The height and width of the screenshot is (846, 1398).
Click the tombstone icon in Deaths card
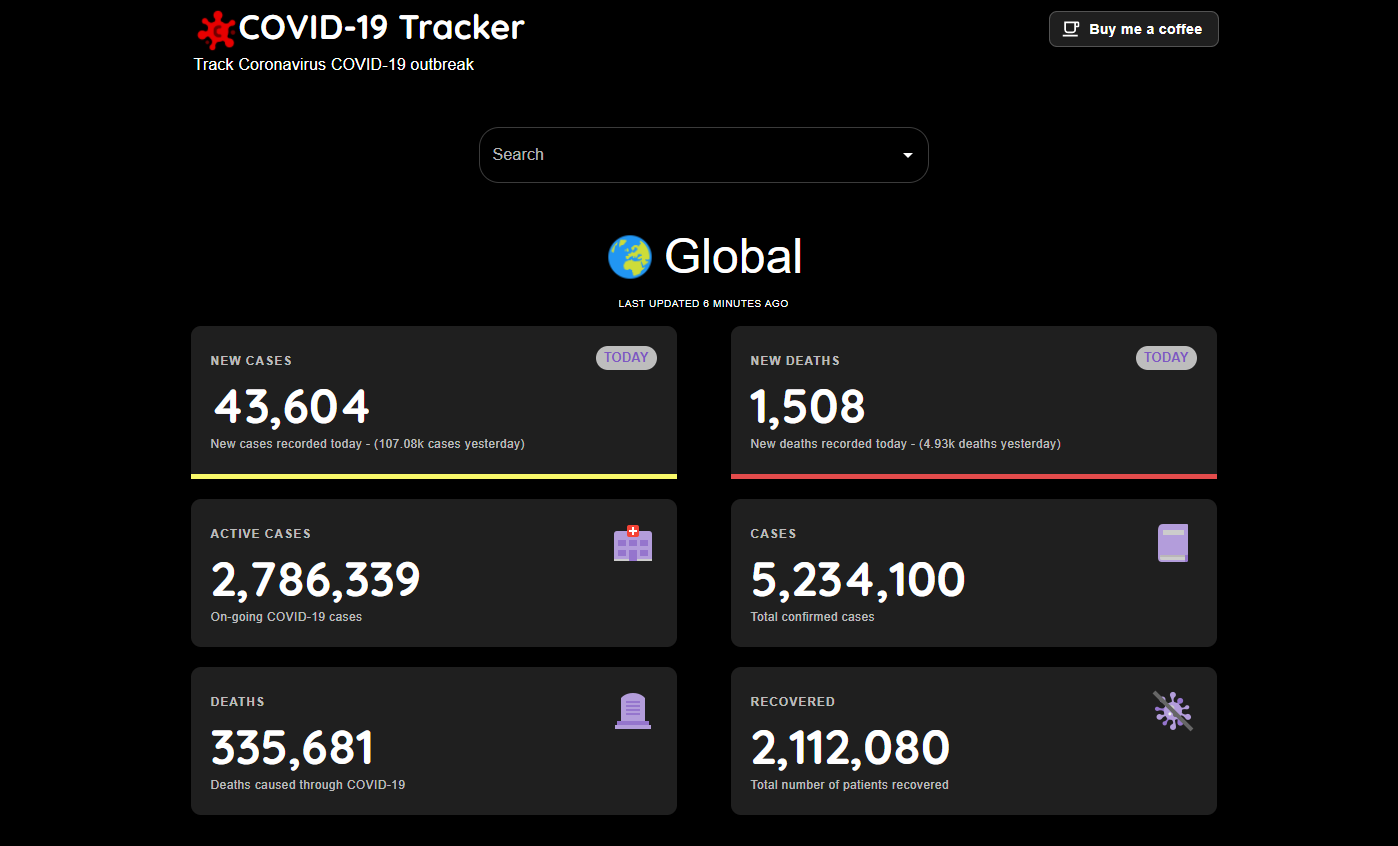633,711
